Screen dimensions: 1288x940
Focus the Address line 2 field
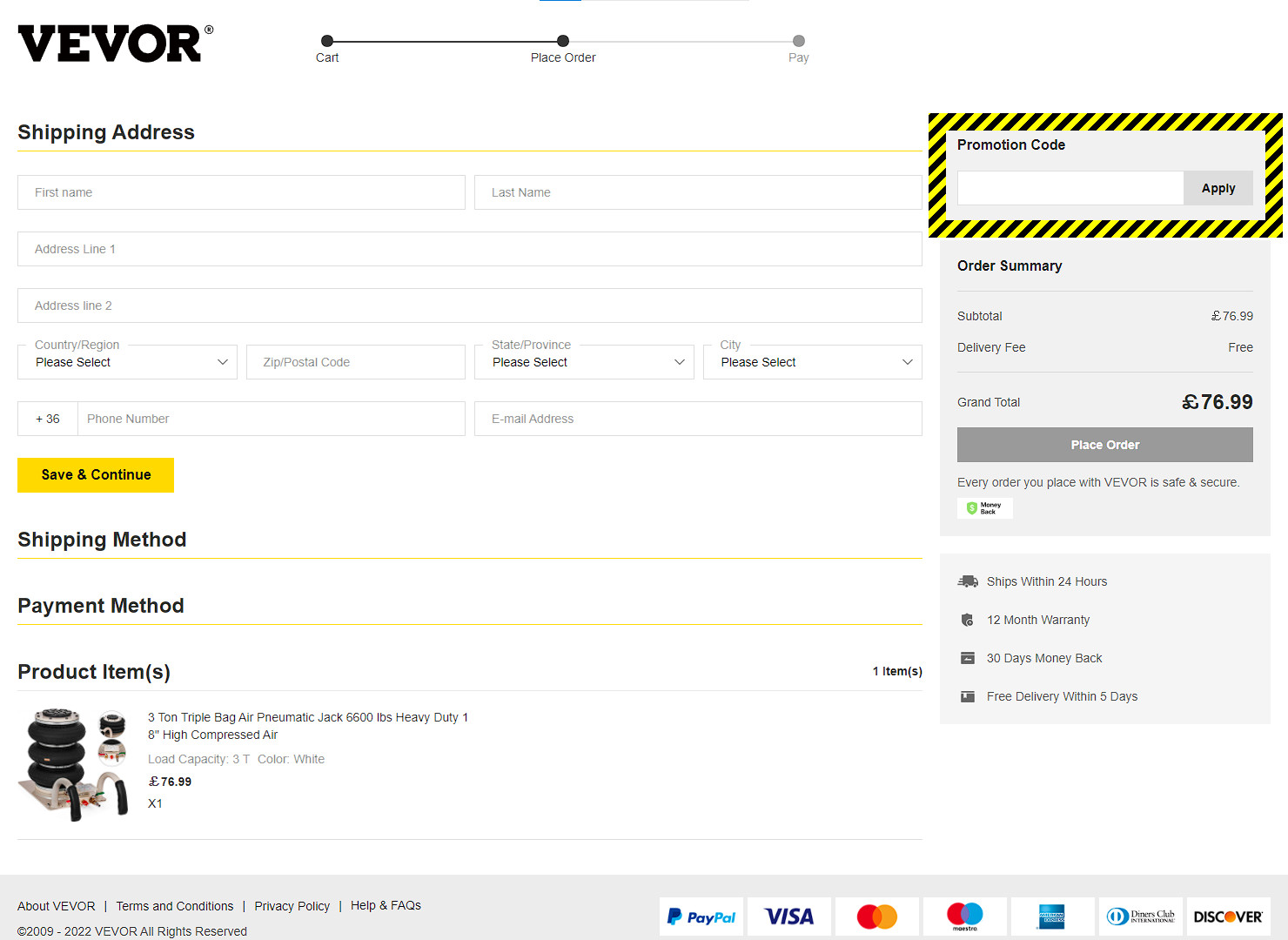(x=470, y=305)
